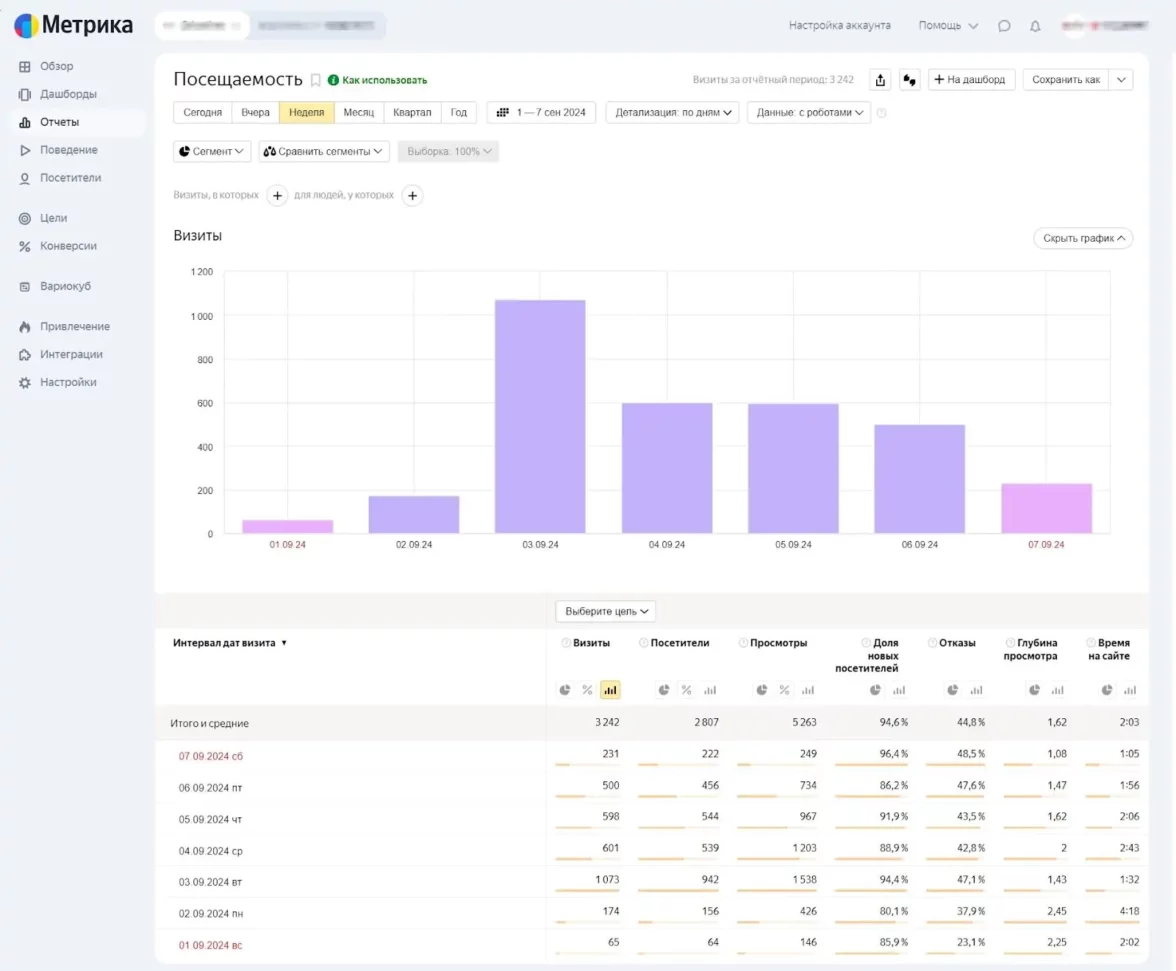Click the export report icon
Image resolution: width=1176 pixels, height=971 pixels.
(x=880, y=80)
